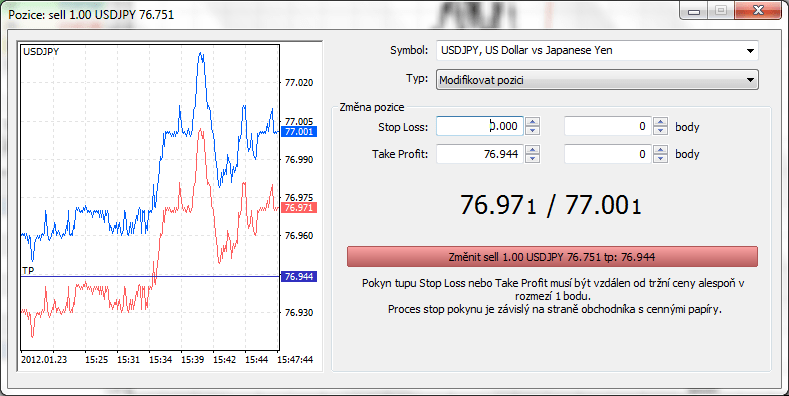
Task: Increase Take Profit body points up arrow
Action: click(661, 149)
